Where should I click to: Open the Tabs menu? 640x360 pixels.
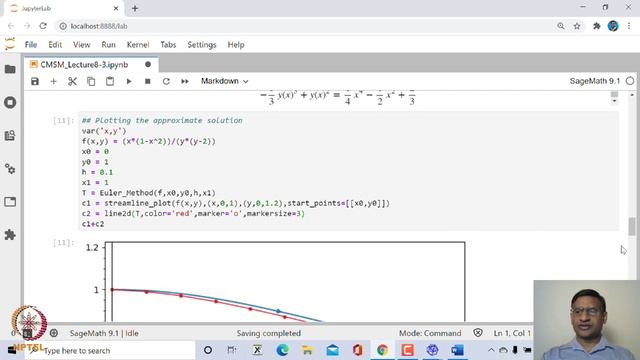click(168, 45)
